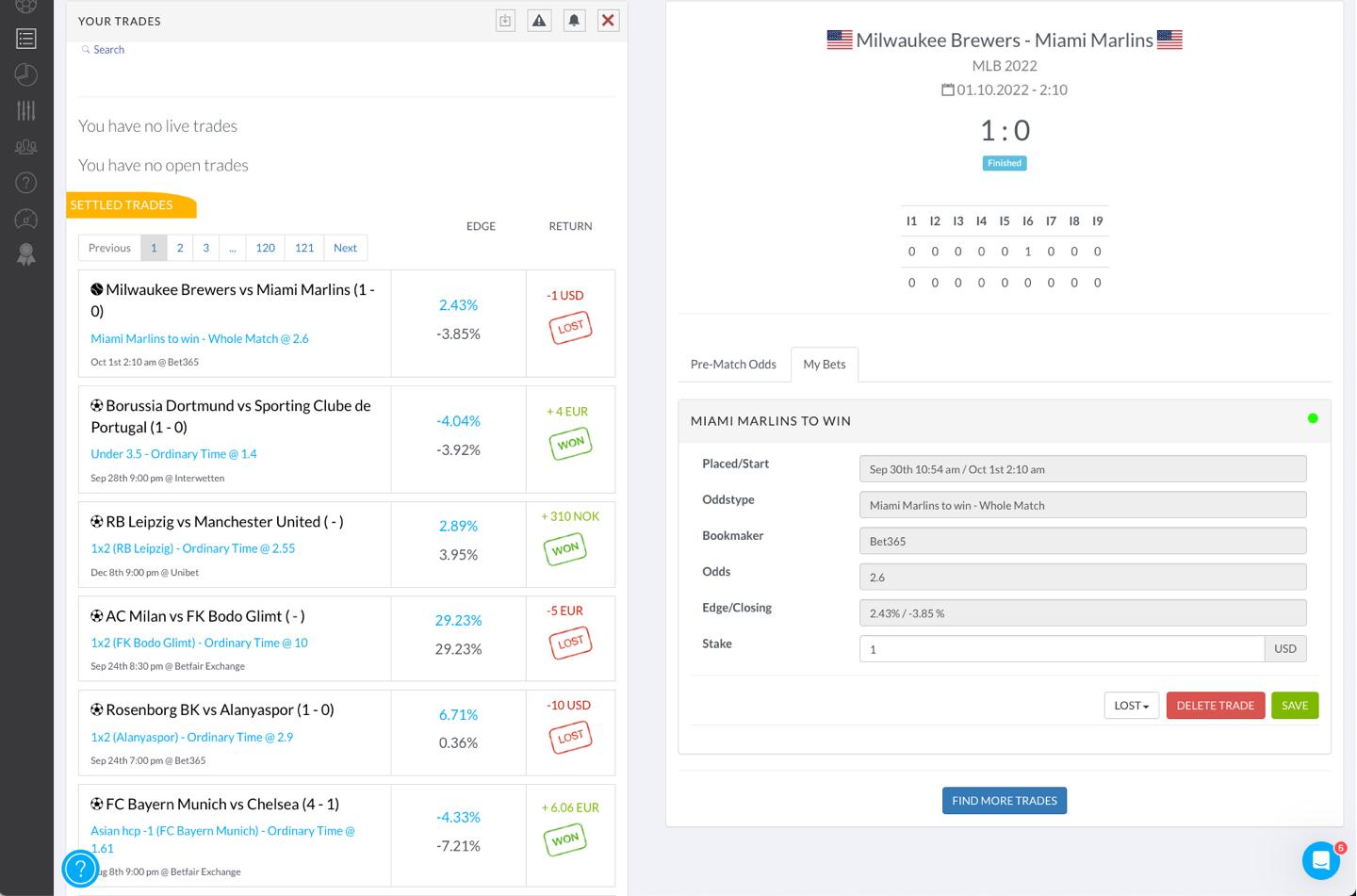Image resolution: width=1357 pixels, height=896 pixels.
Task: Click the sliders settings sidebar icon
Action: [26, 110]
